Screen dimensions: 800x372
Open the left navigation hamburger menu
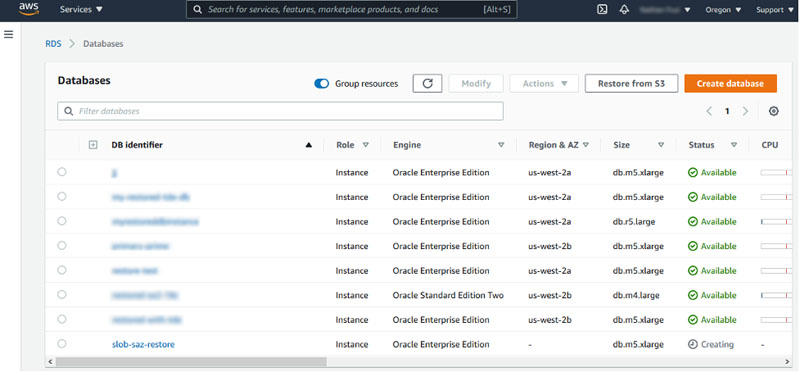(x=9, y=34)
